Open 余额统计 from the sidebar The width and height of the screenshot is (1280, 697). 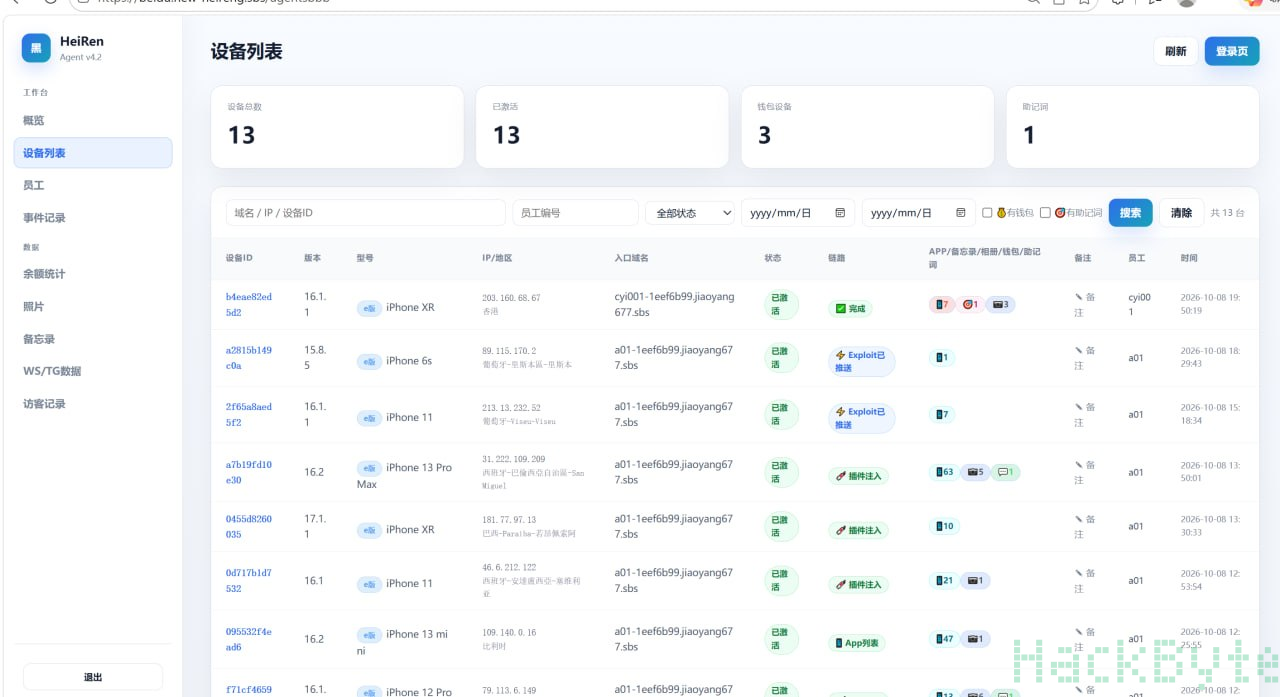[92, 273]
